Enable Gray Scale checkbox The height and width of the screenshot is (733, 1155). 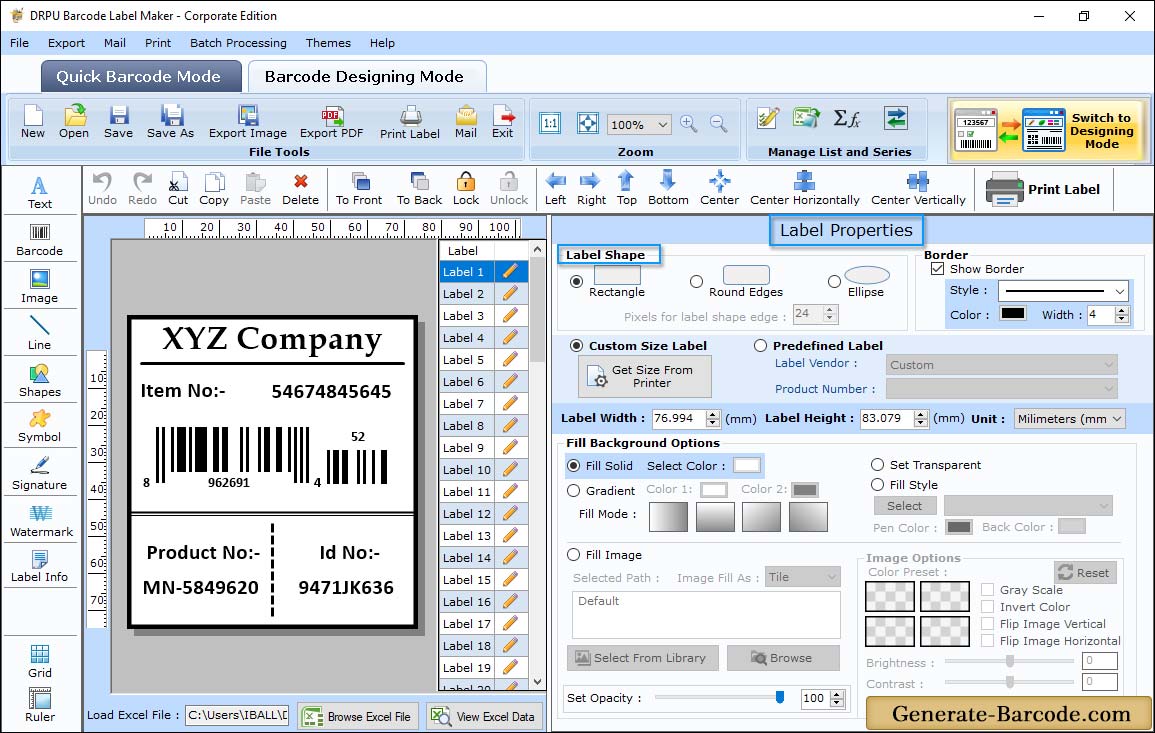(x=987, y=589)
